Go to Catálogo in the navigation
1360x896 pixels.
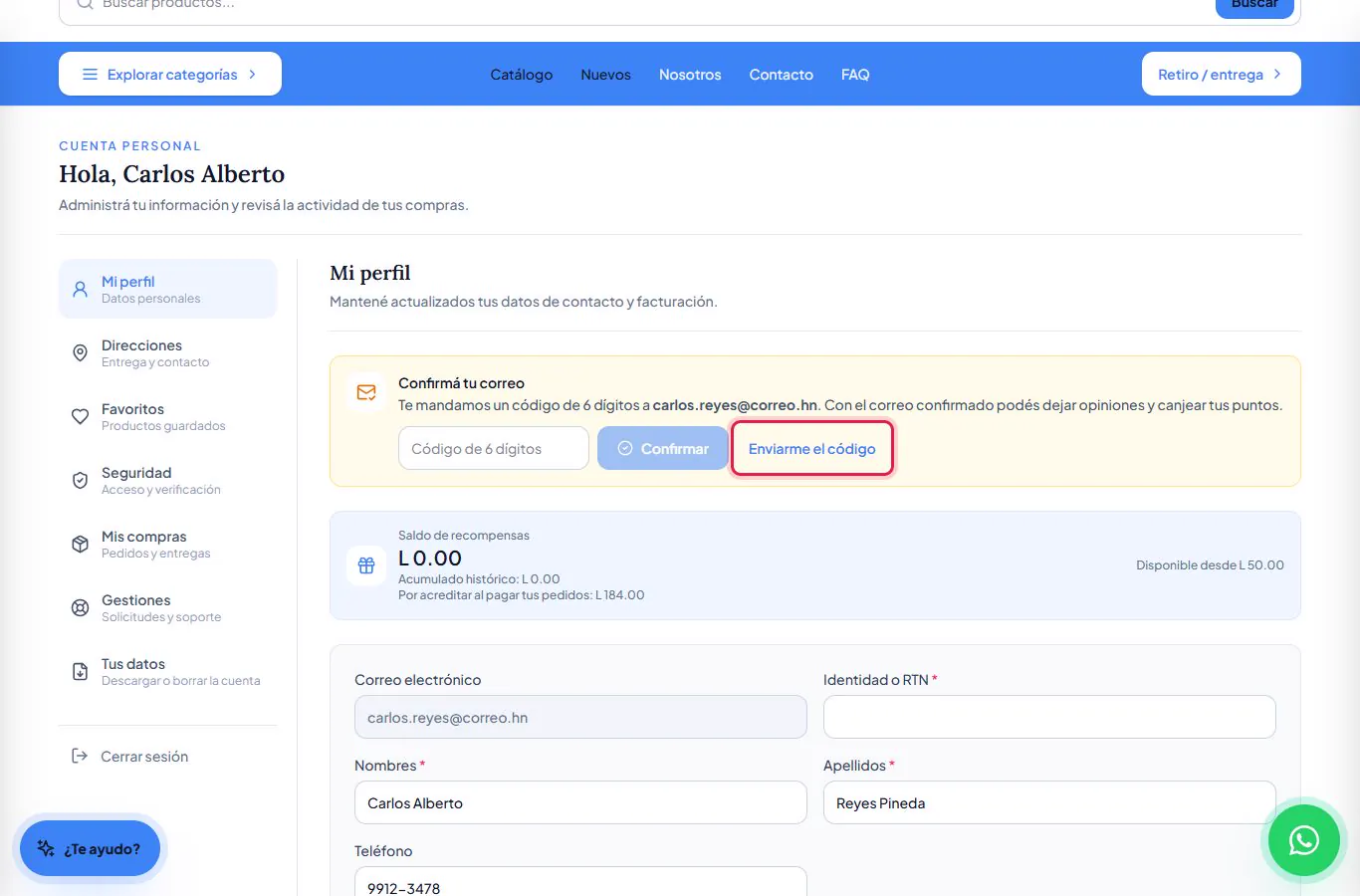point(522,75)
